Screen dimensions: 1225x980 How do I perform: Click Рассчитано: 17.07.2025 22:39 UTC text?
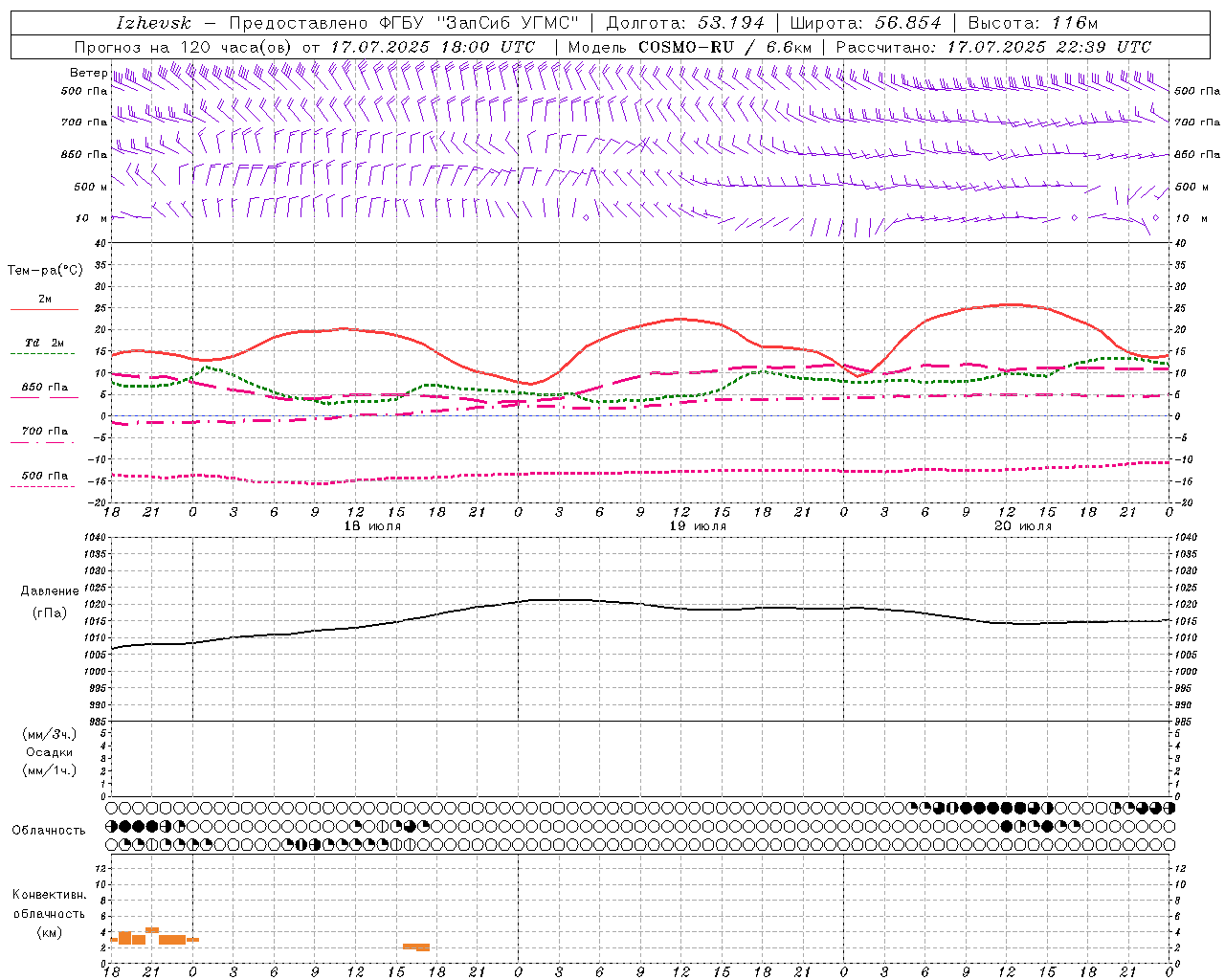(993, 47)
